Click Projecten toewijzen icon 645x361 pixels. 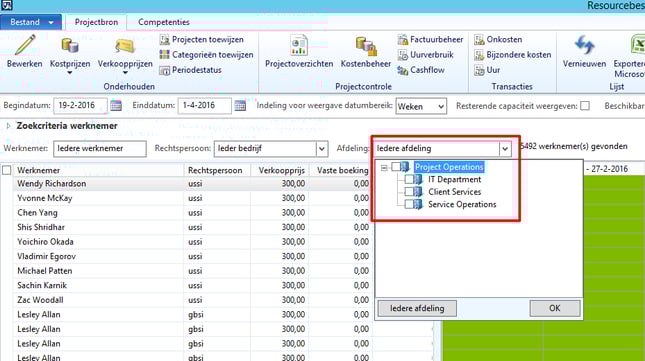(165, 39)
